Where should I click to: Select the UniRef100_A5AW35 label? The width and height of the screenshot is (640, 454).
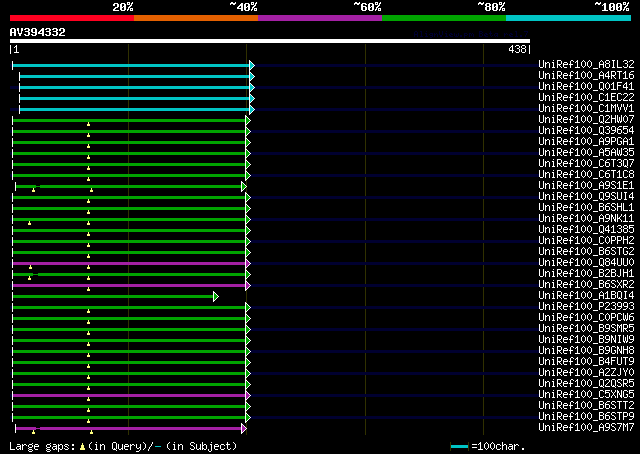(x=586, y=152)
